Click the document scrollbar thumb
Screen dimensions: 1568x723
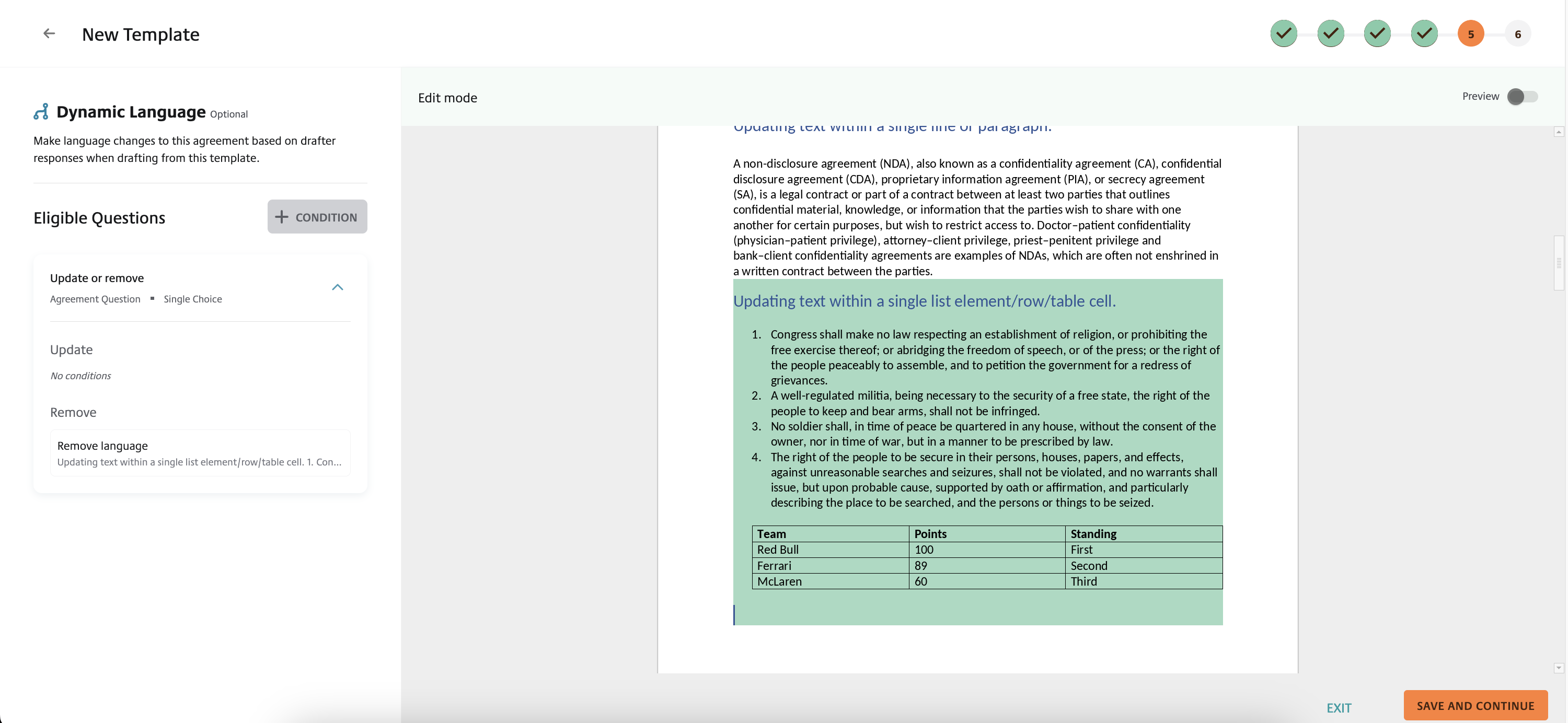(1559, 263)
